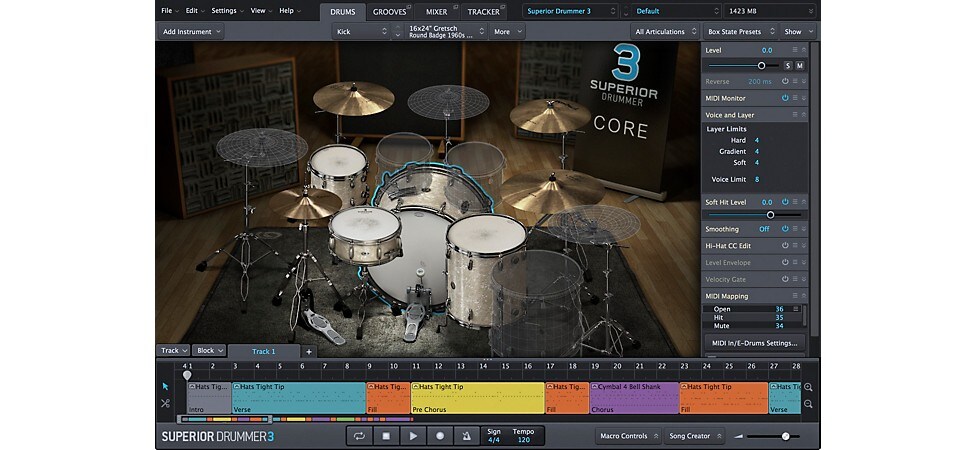Open the All Articulations dropdown
The image size is (976, 450).
coord(665,32)
